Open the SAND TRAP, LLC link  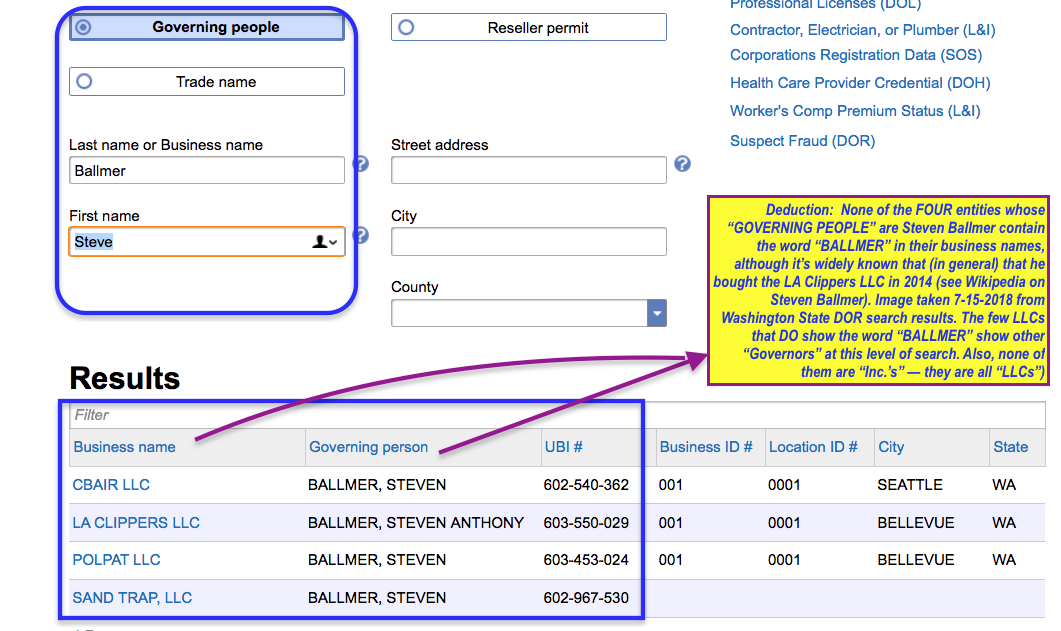(132, 598)
